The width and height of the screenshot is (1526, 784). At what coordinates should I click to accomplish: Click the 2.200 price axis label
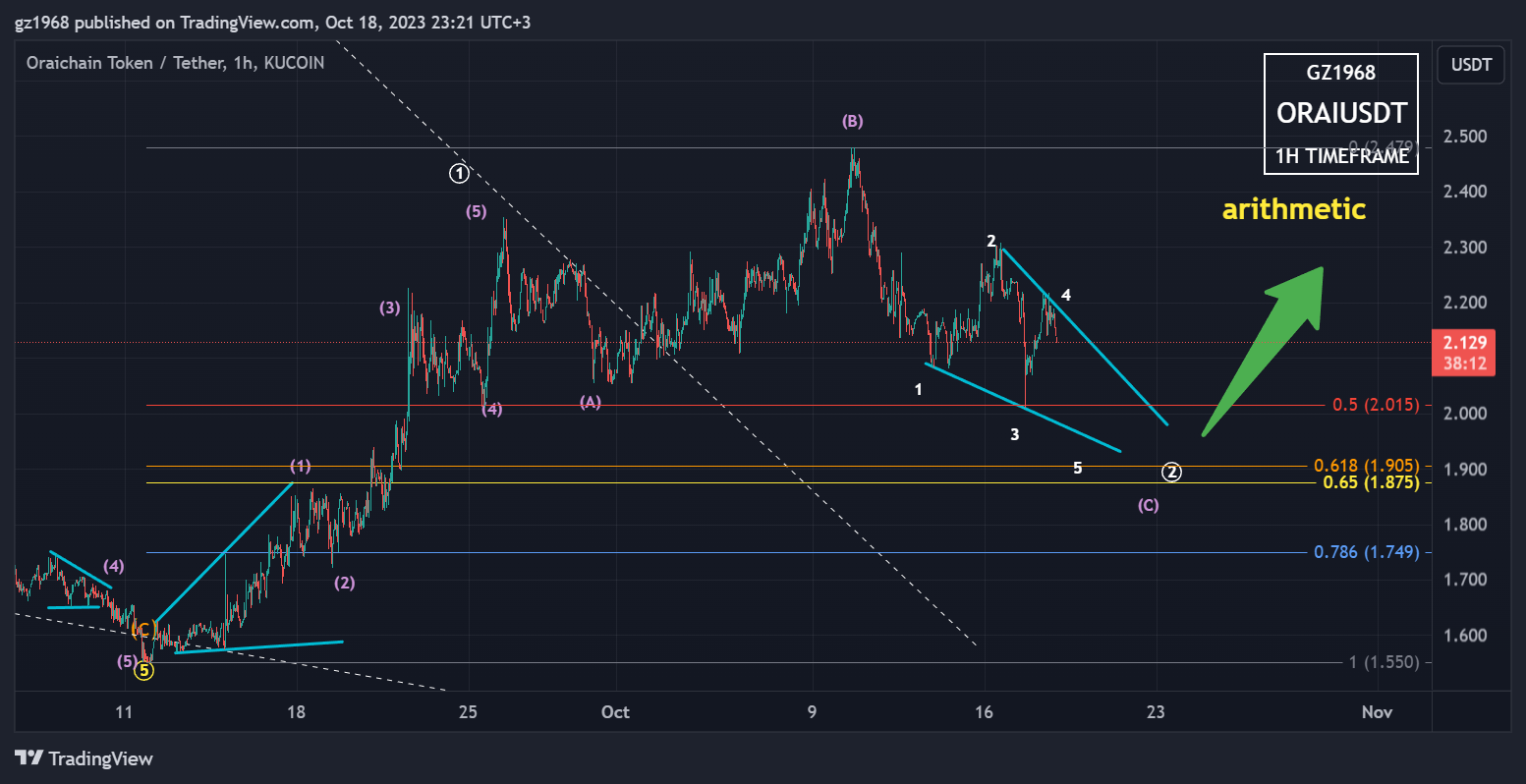(x=1465, y=303)
